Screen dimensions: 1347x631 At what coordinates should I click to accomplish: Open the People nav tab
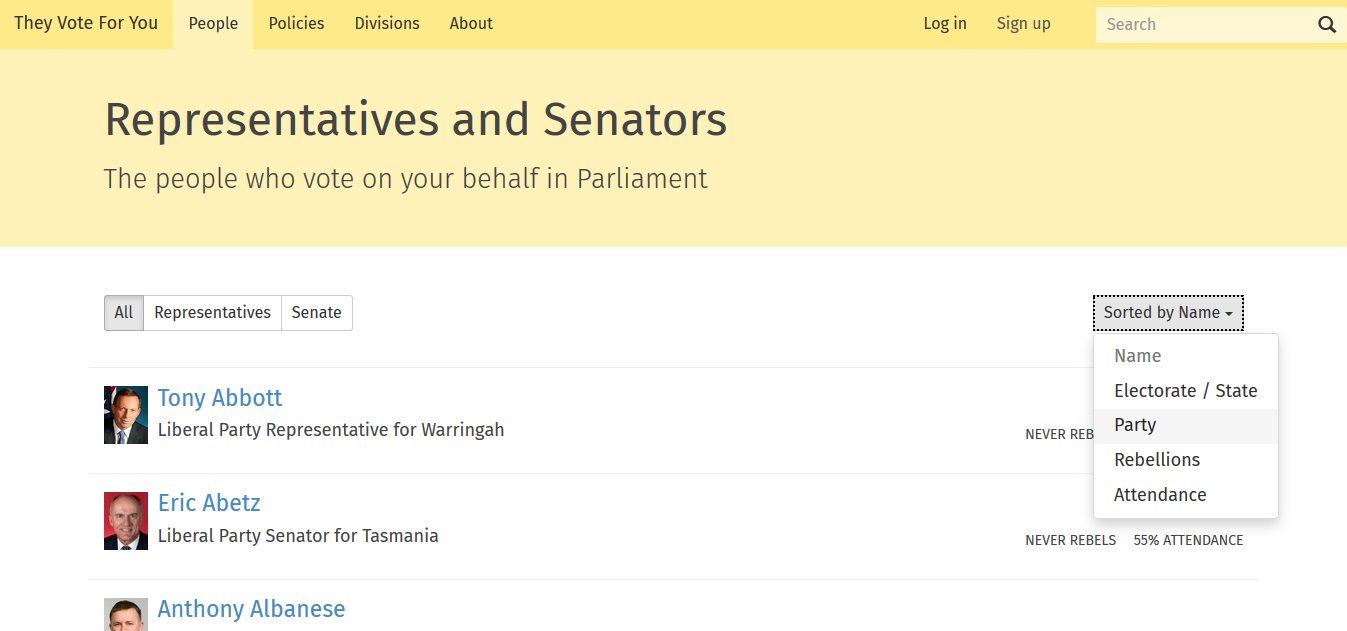pyautogui.click(x=213, y=24)
